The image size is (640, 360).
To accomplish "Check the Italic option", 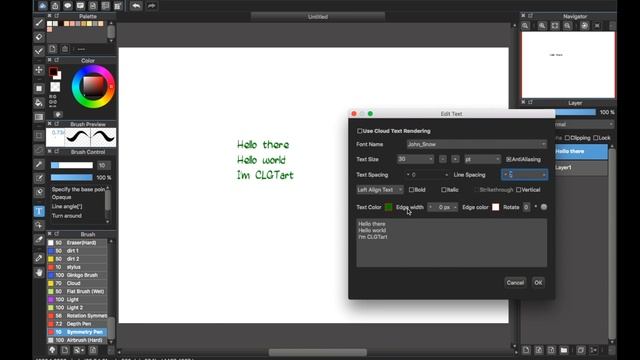I will tap(443, 190).
